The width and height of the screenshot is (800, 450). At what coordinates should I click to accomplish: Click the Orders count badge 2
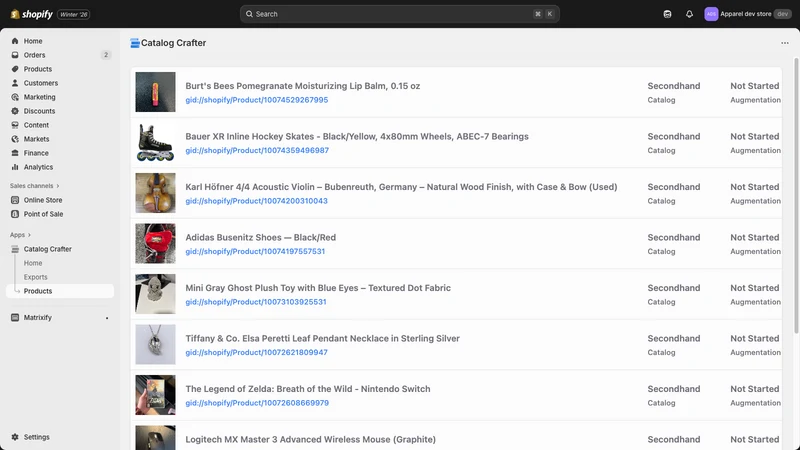(x=106, y=55)
